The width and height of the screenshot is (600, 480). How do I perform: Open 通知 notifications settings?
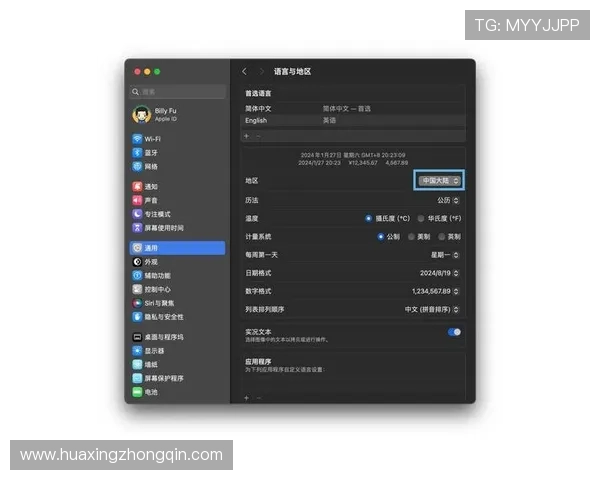(145, 186)
